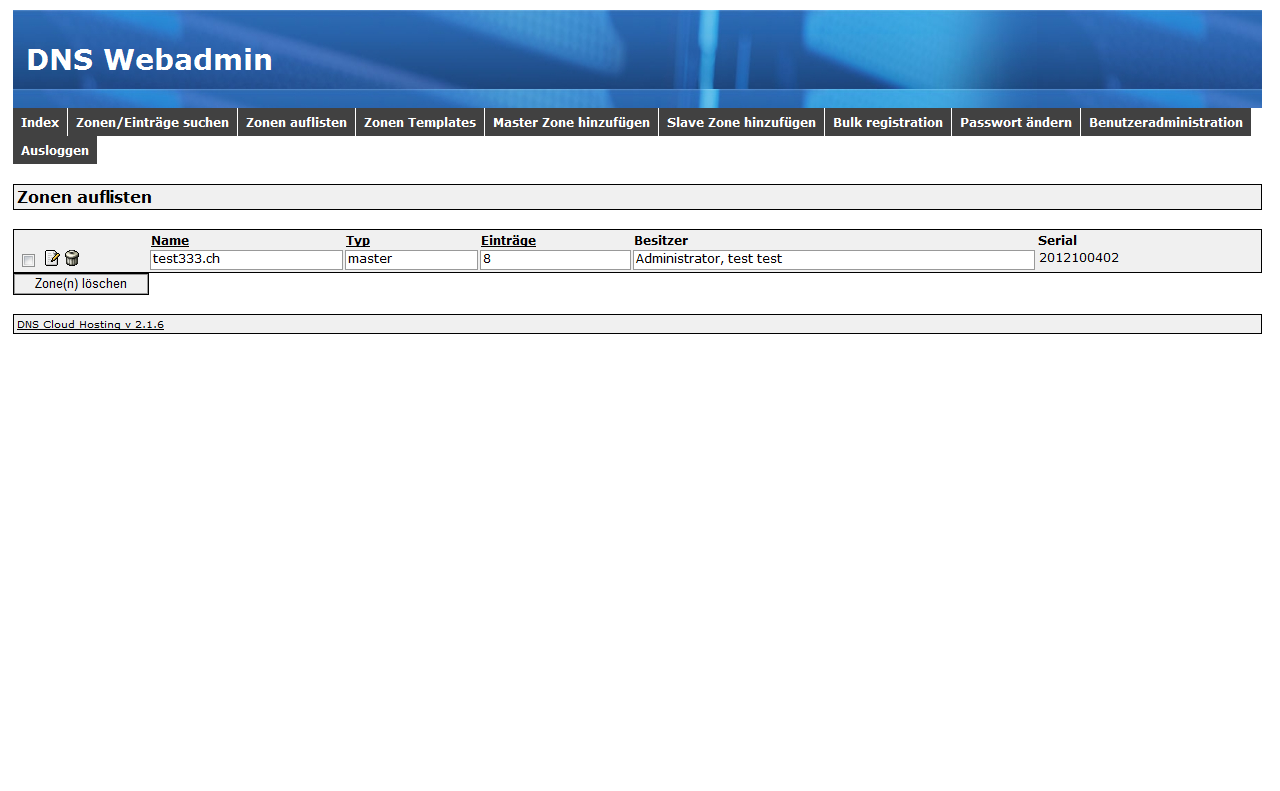Sort zones by the Name column header
This screenshot has height=791, width=1280.
click(170, 241)
